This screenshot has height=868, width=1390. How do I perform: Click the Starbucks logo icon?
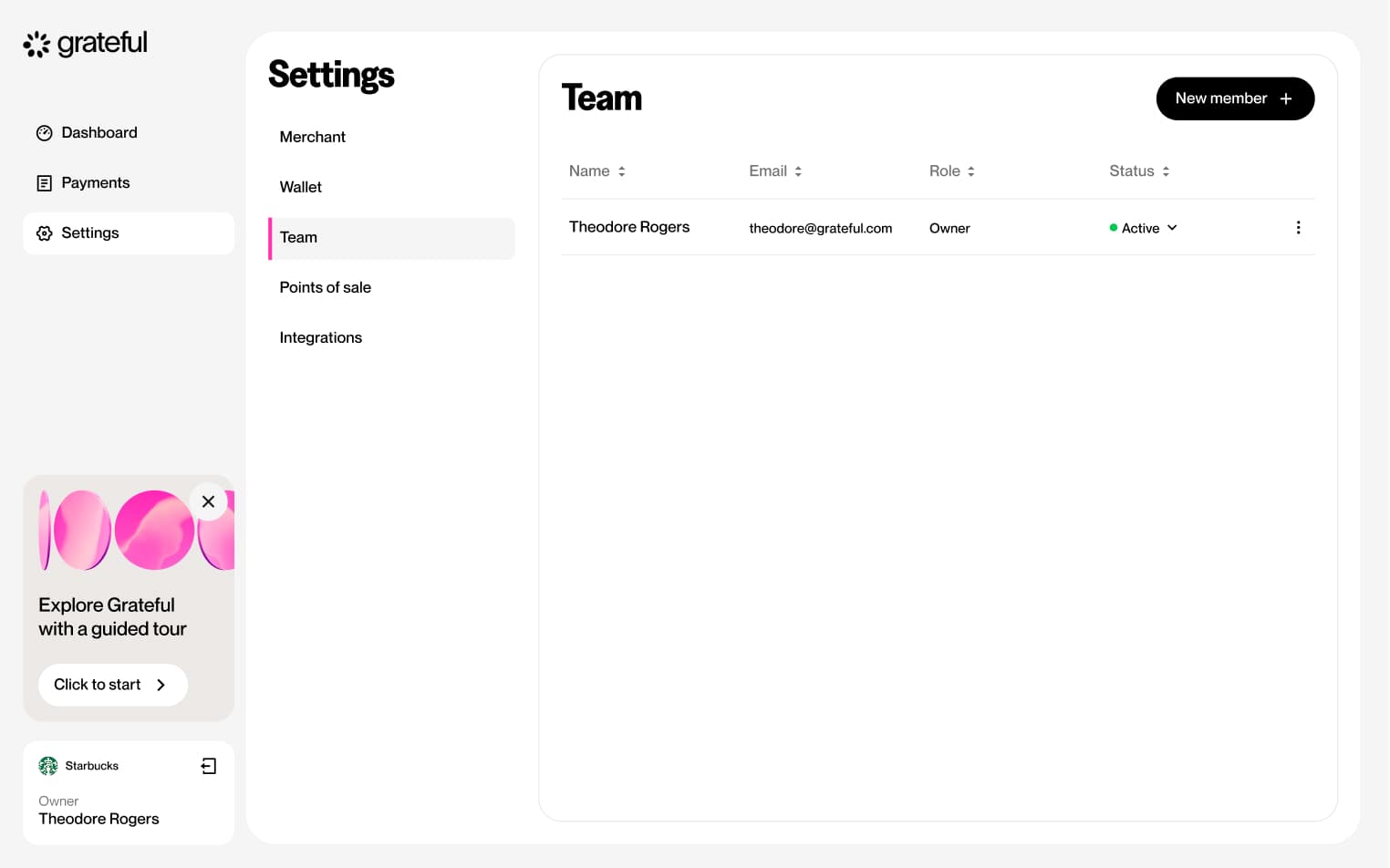pyautogui.click(x=48, y=766)
